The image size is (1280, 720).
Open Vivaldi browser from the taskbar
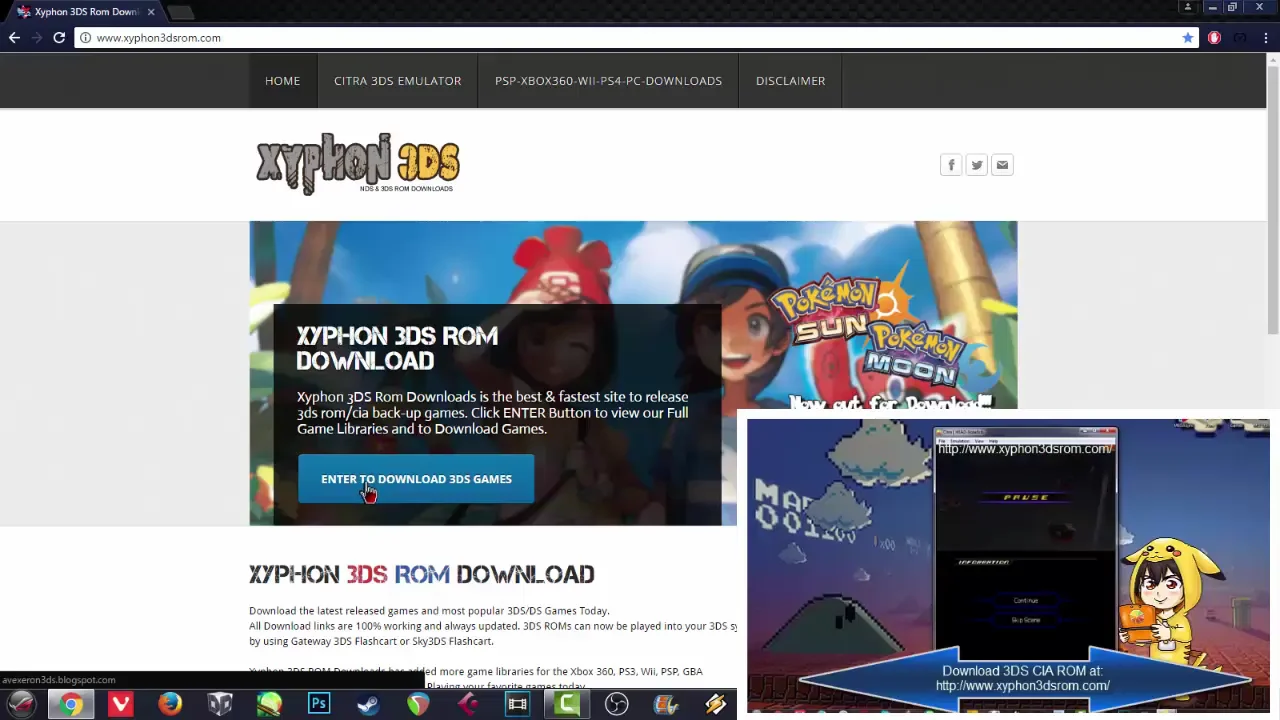[121, 704]
